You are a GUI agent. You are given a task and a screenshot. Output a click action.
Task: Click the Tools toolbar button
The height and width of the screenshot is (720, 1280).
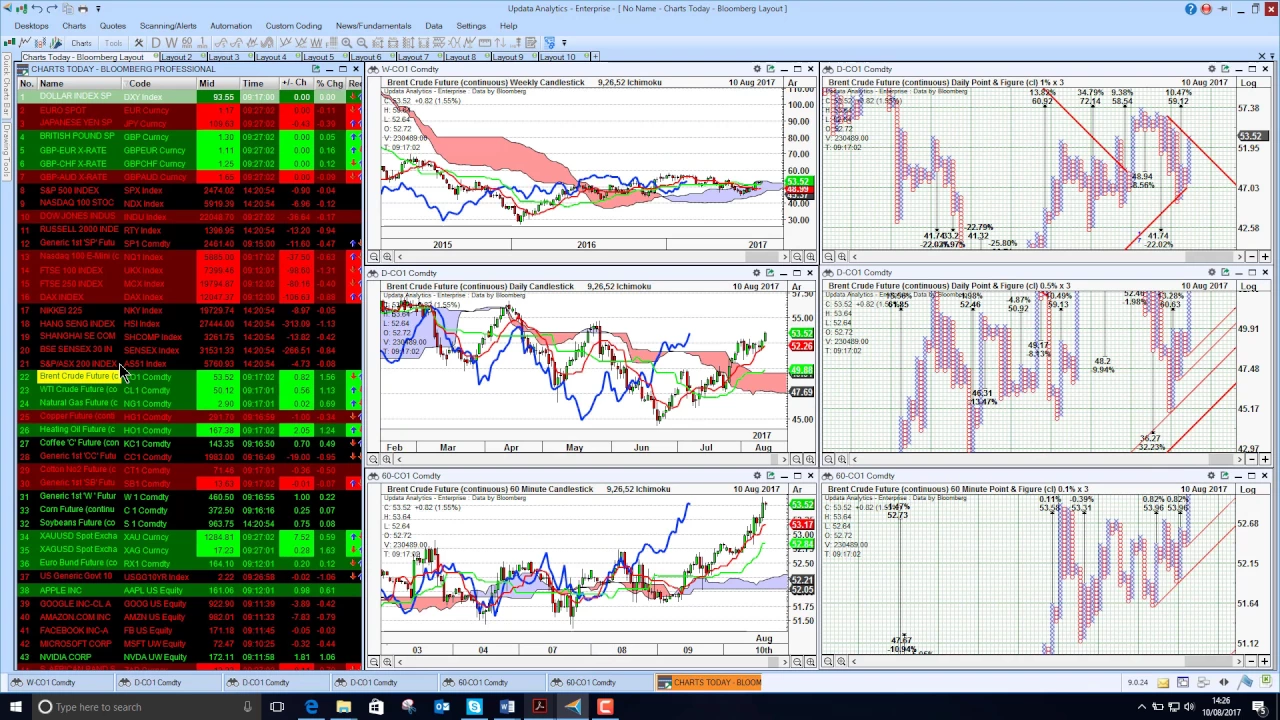click(x=113, y=43)
